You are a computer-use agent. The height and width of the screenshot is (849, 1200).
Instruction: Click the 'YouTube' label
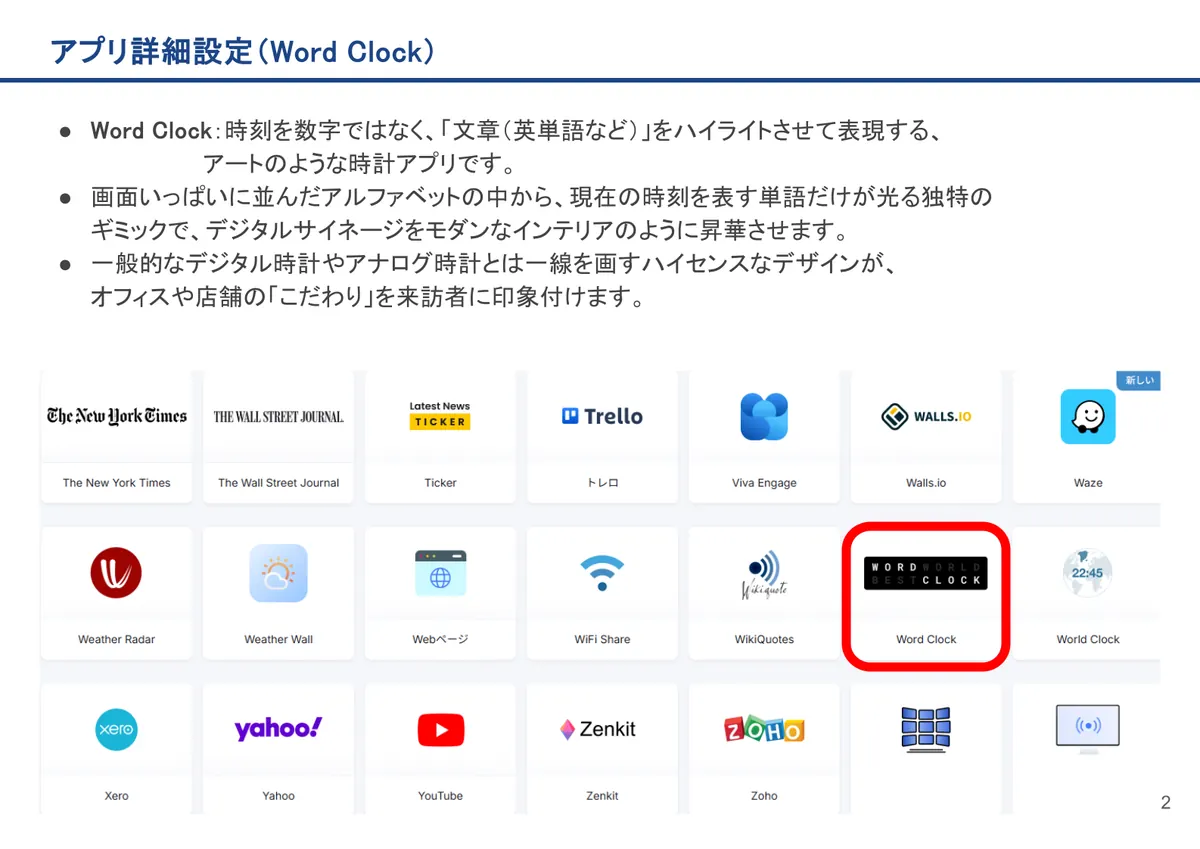click(440, 797)
